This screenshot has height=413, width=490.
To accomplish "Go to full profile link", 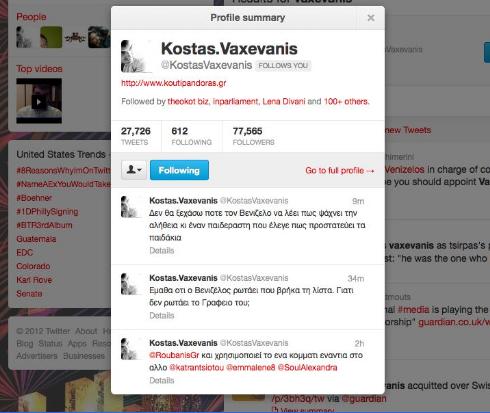I will tap(339, 170).
